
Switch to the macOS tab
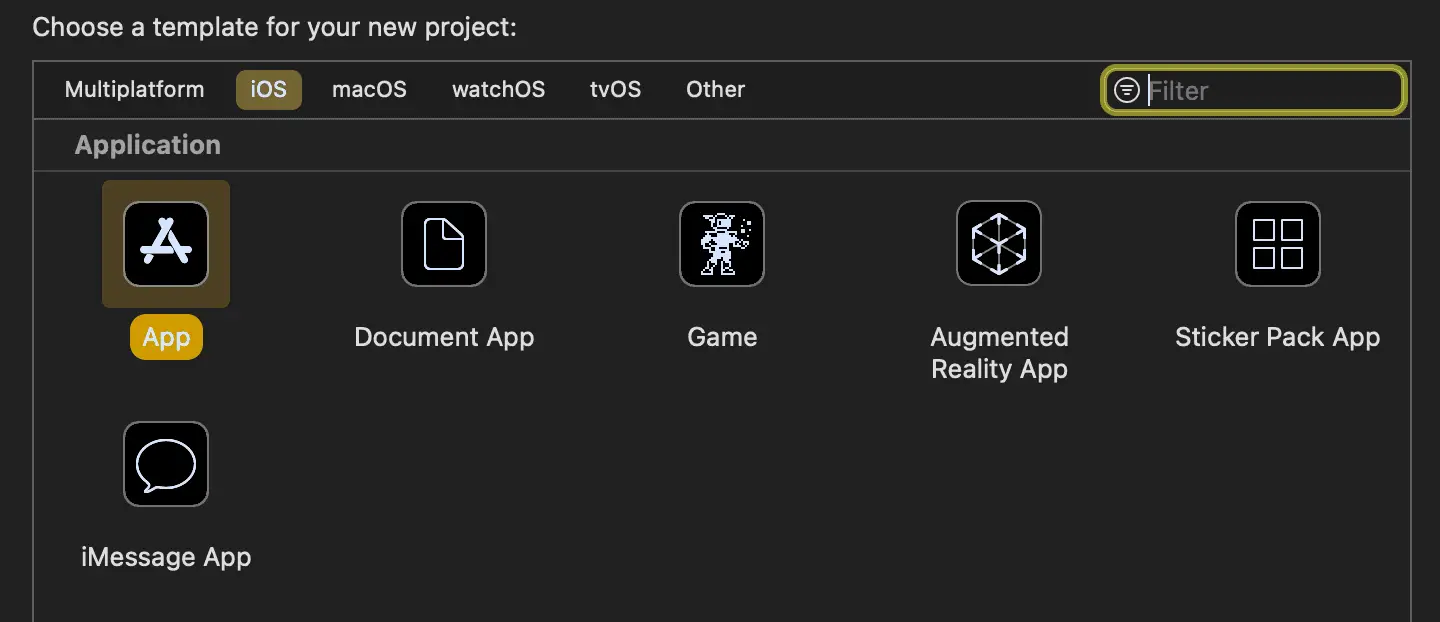369,90
